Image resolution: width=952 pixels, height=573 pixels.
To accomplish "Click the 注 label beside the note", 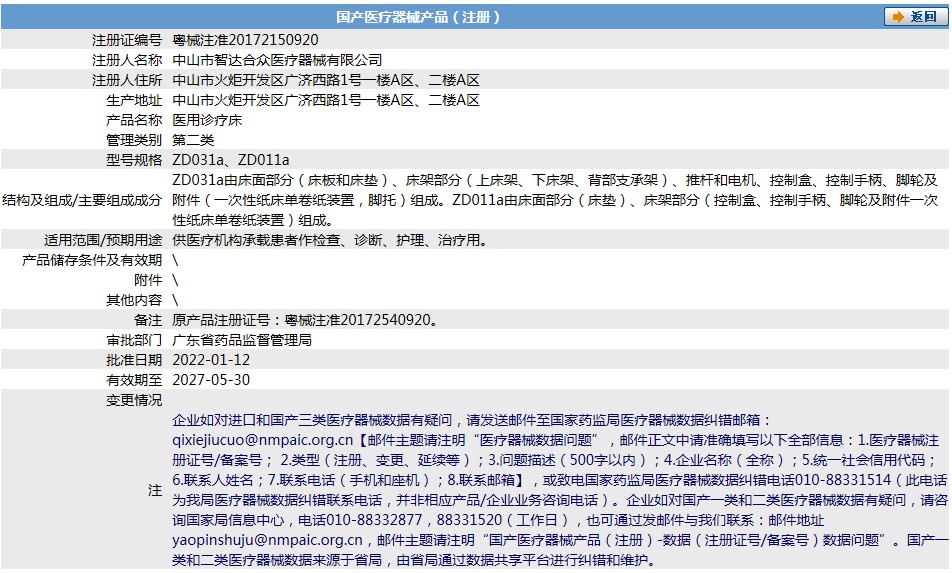I will [155, 490].
